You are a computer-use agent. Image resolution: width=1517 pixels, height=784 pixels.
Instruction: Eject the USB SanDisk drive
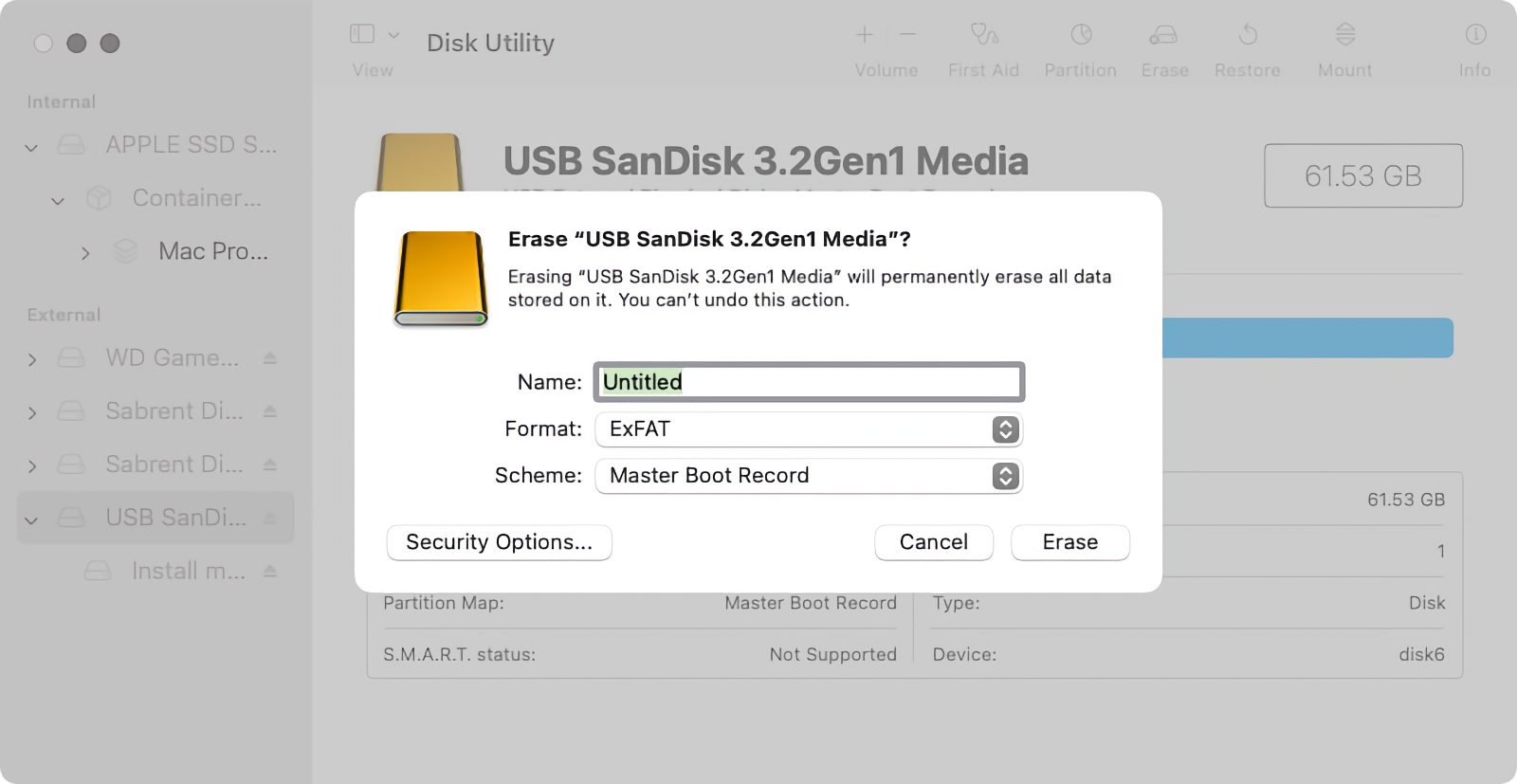pos(270,518)
